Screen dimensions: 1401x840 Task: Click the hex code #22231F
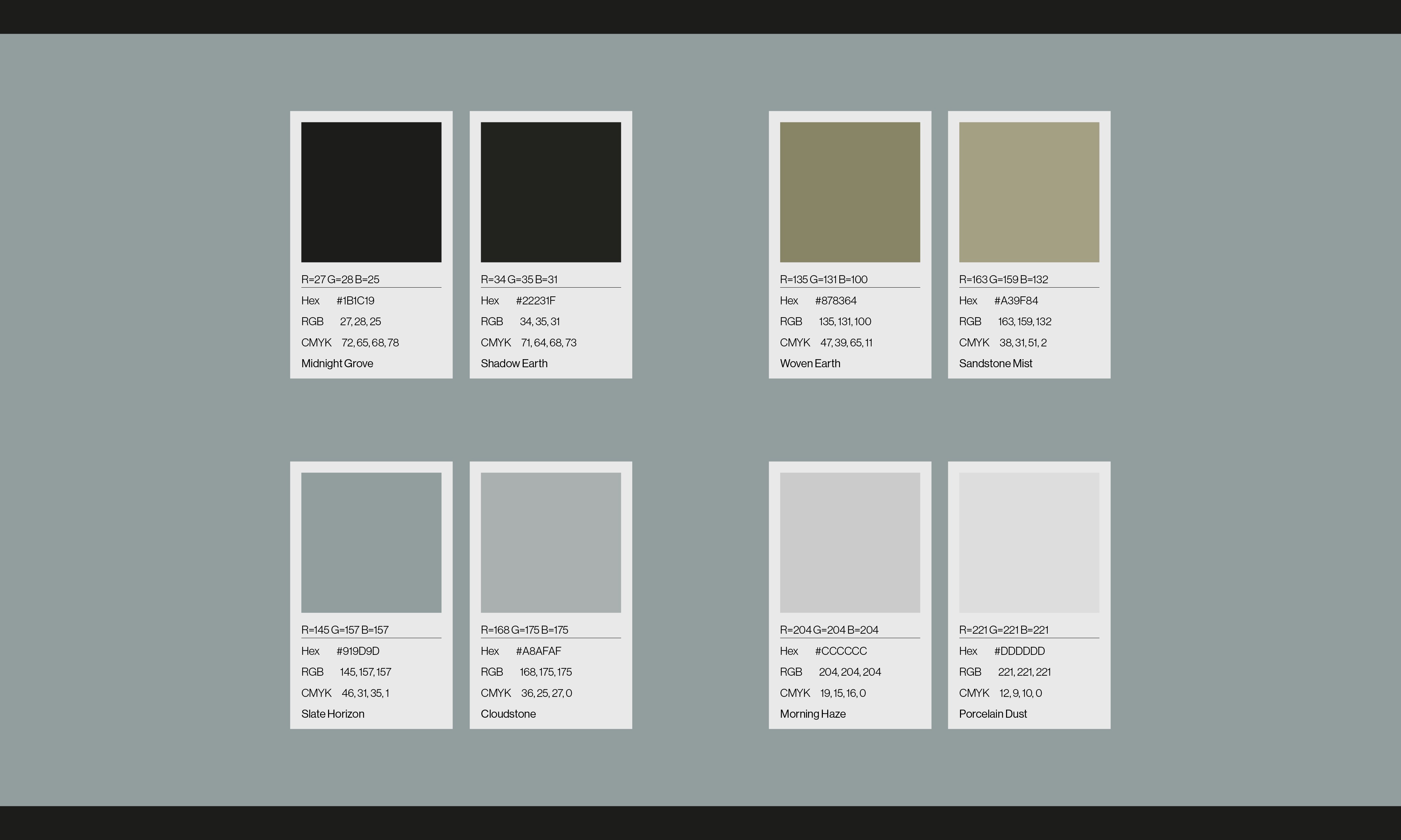[x=535, y=301]
